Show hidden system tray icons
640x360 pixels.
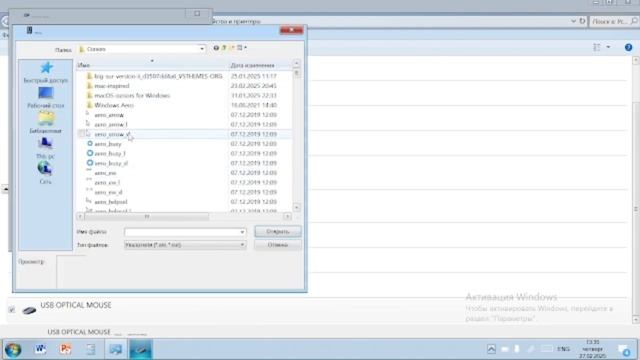click(491, 349)
